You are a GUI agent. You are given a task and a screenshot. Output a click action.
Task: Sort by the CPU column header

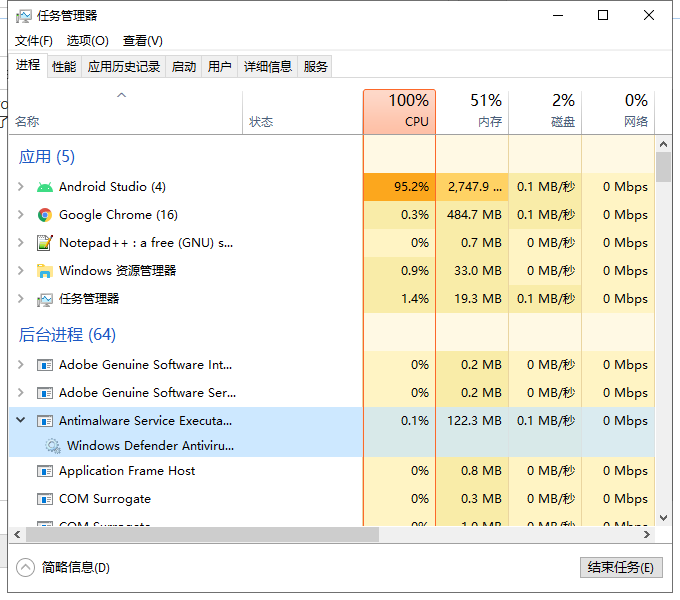(399, 112)
